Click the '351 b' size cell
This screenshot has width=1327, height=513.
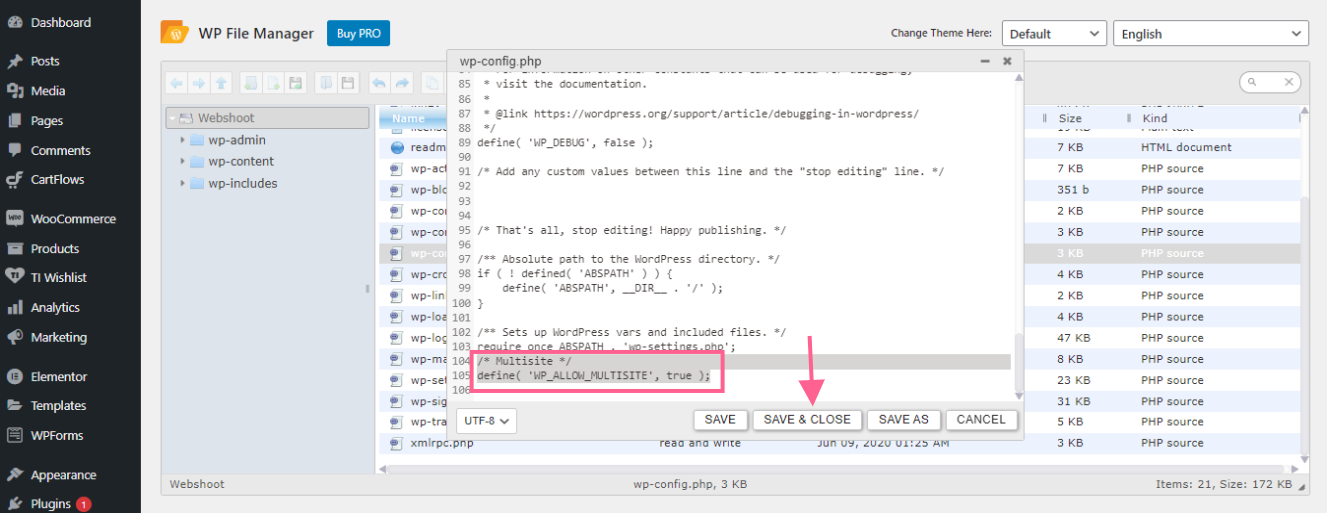(1073, 190)
